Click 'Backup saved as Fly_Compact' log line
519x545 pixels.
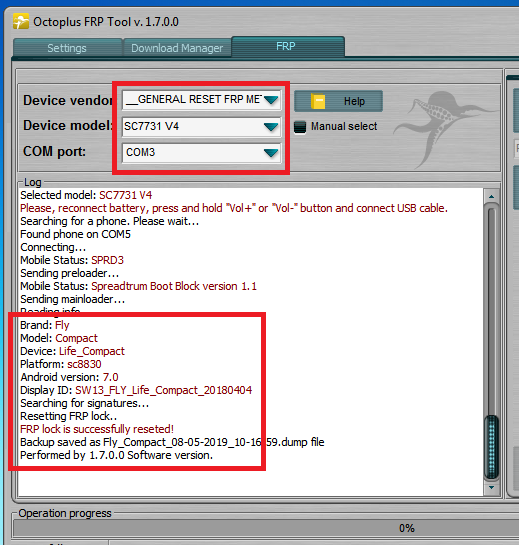[x=172, y=442]
